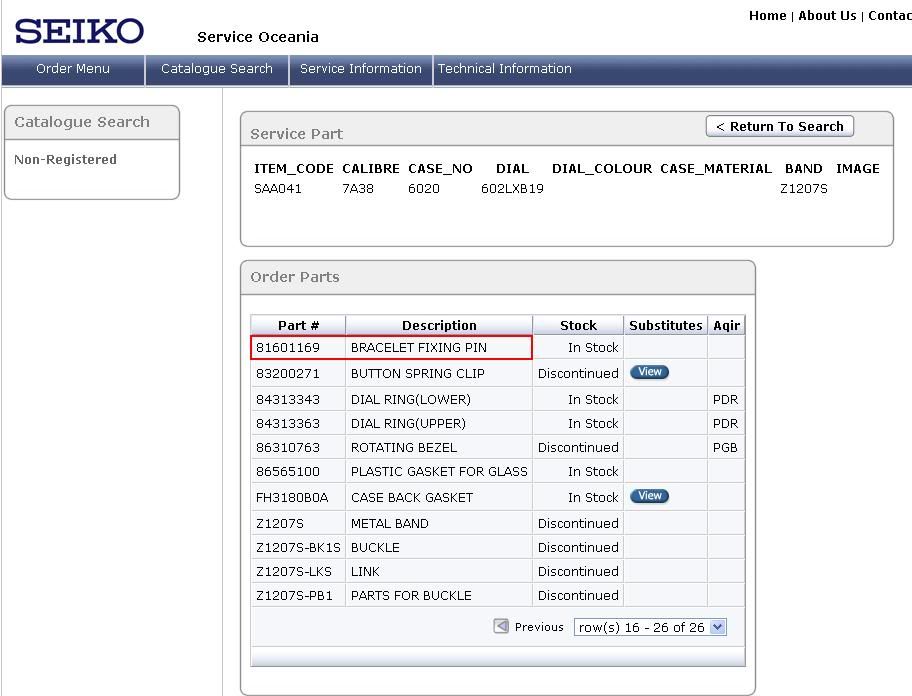Click dial value 602LXB19

[x=512, y=188]
